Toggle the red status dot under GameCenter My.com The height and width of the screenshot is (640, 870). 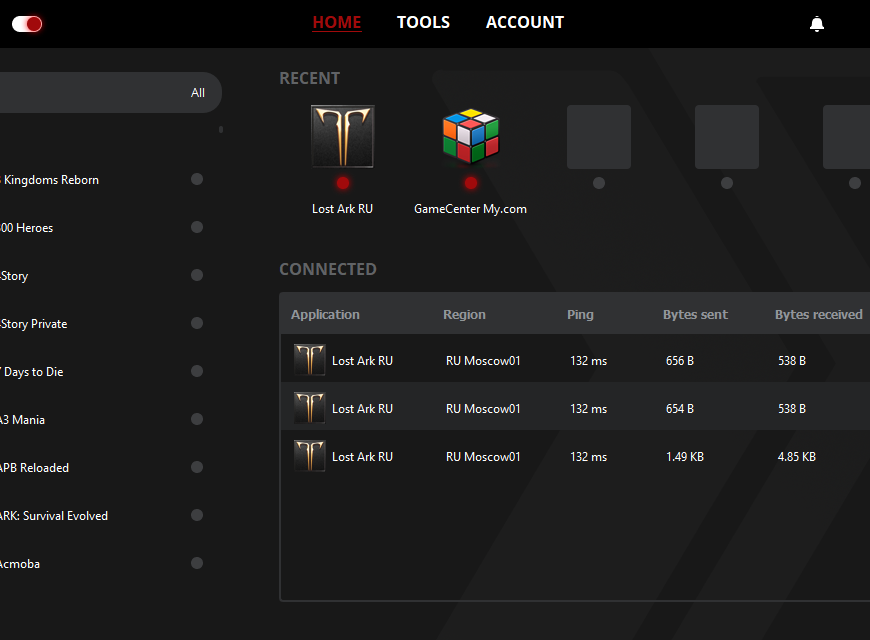(471, 183)
